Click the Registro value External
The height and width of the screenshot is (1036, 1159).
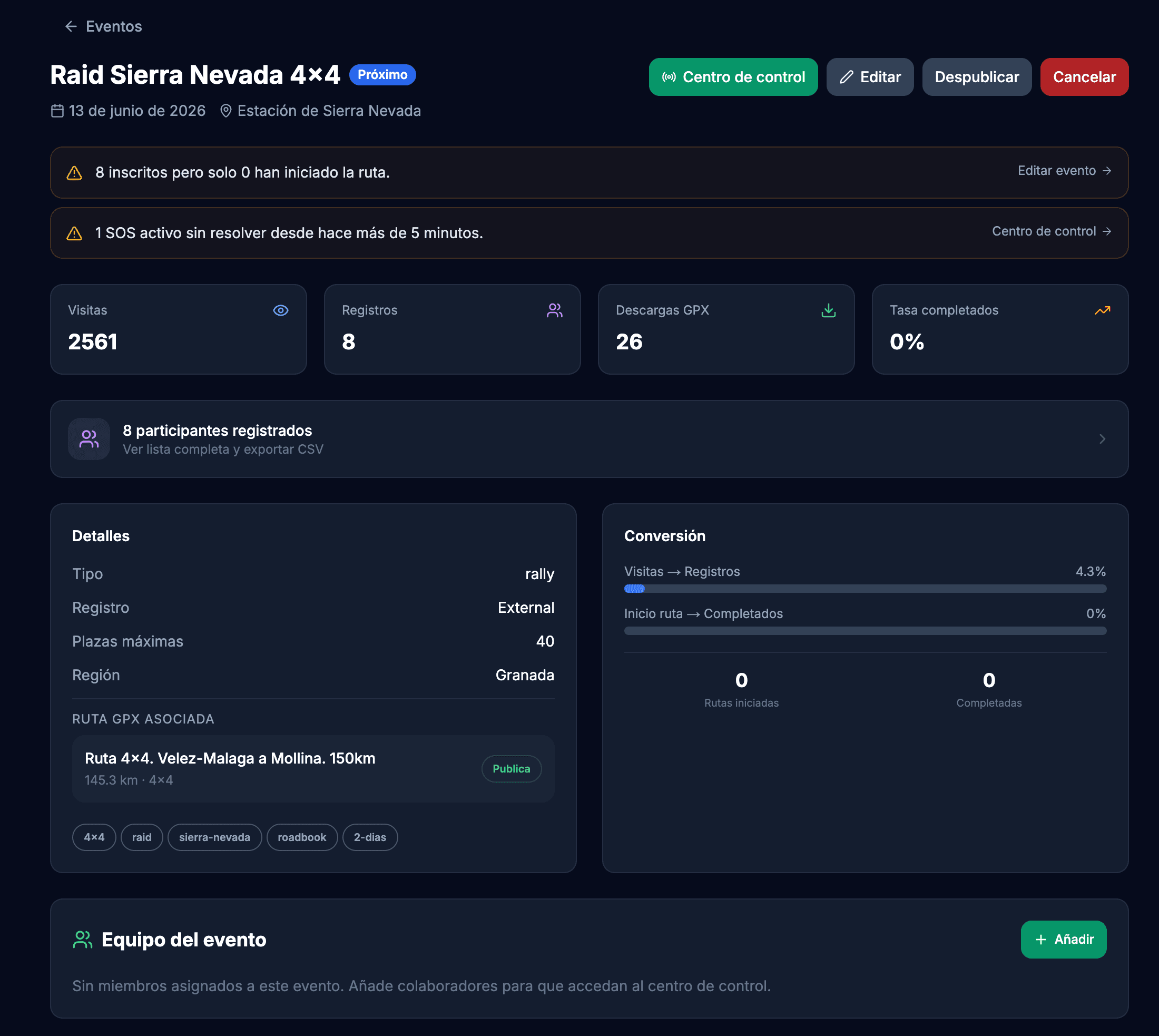[x=526, y=608]
